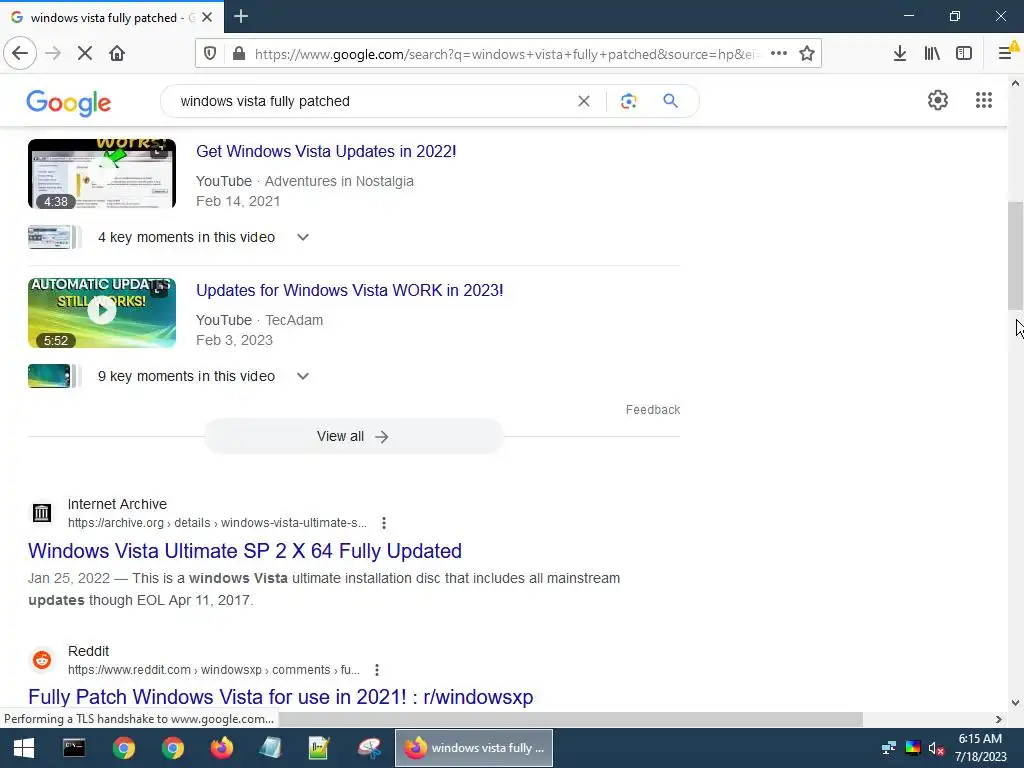Image resolution: width=1024 pixels, height=768 pixels.
Task: Open tracking protection shield icon
Action: (x=210, y=54)
